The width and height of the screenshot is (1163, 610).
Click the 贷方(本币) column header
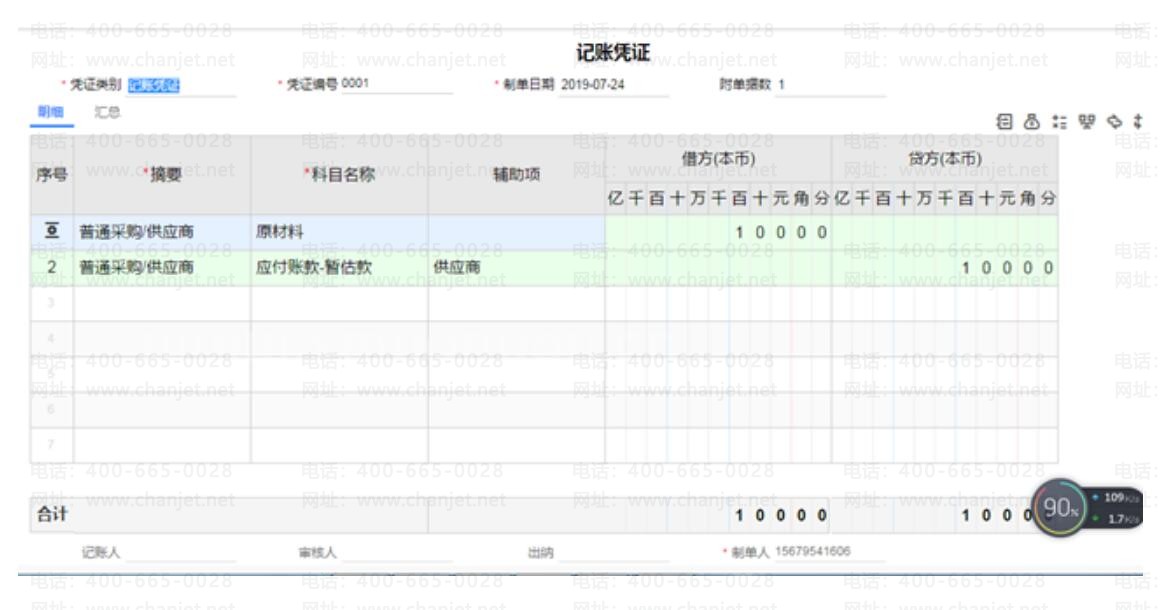pos(945,159)
